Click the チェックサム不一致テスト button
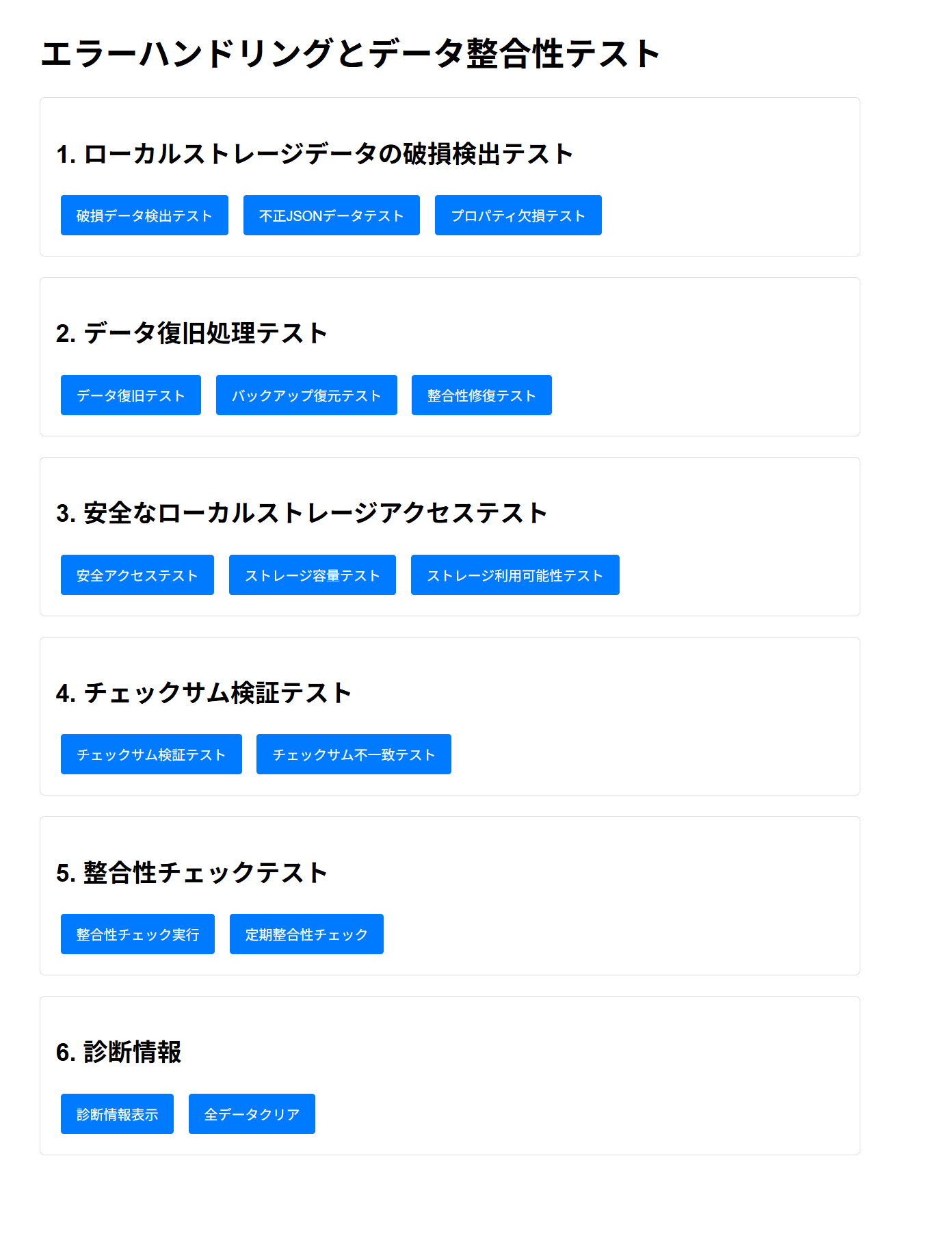The width and height of the screenshot is (952, 1236). pyautogui.click(x=354, y=754)
